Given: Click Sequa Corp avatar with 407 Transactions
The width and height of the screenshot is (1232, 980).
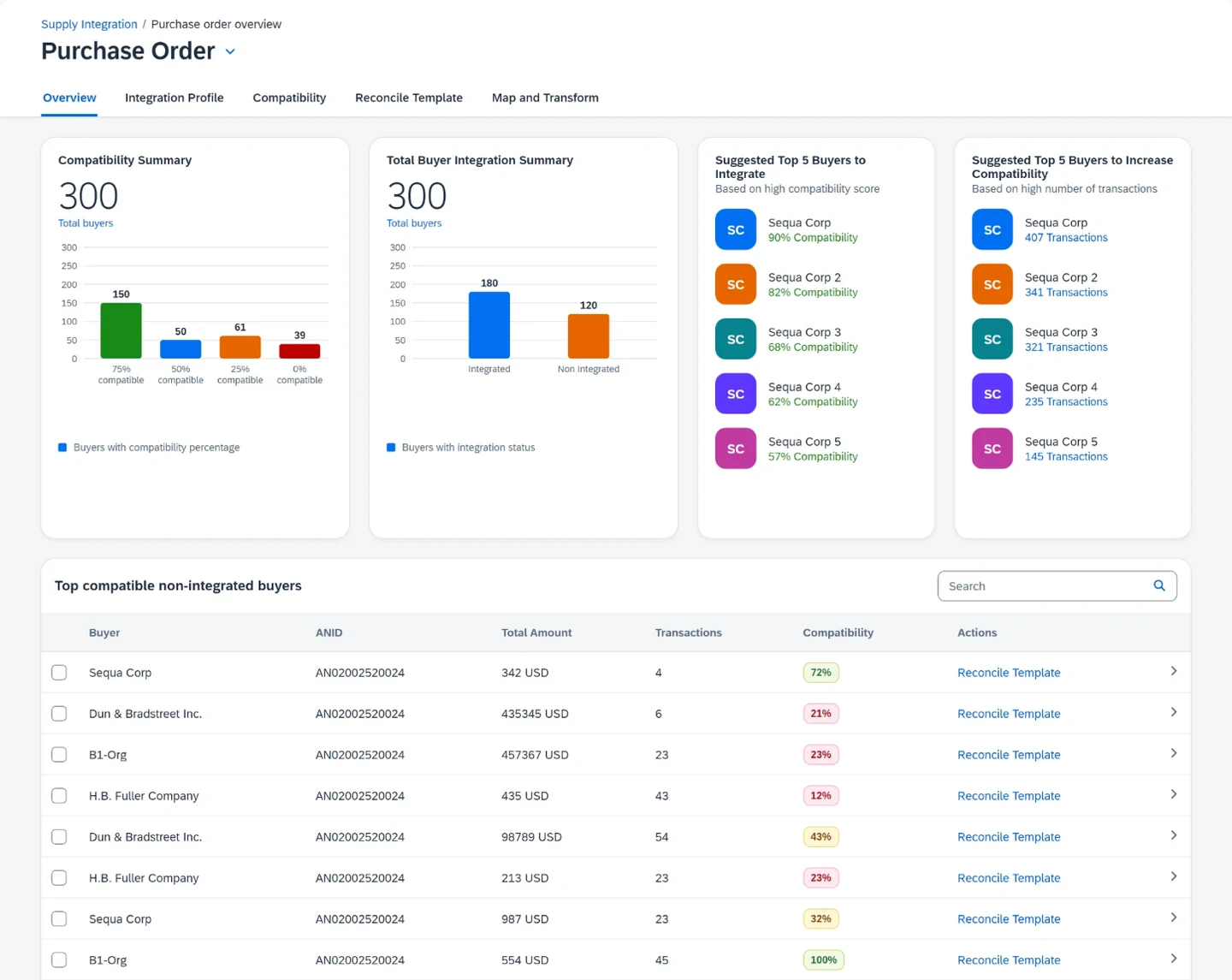Looking at the screenshot, I should 992,229.
